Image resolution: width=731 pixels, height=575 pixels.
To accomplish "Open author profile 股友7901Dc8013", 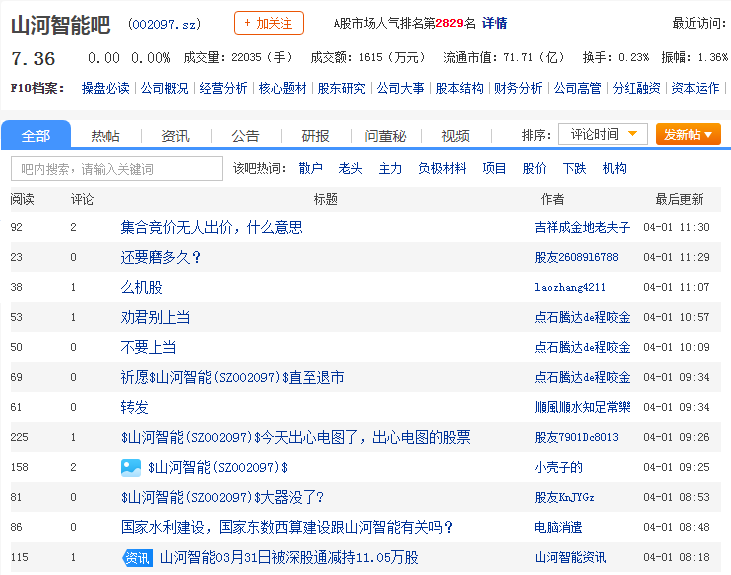I will click(x=576, y=437).
